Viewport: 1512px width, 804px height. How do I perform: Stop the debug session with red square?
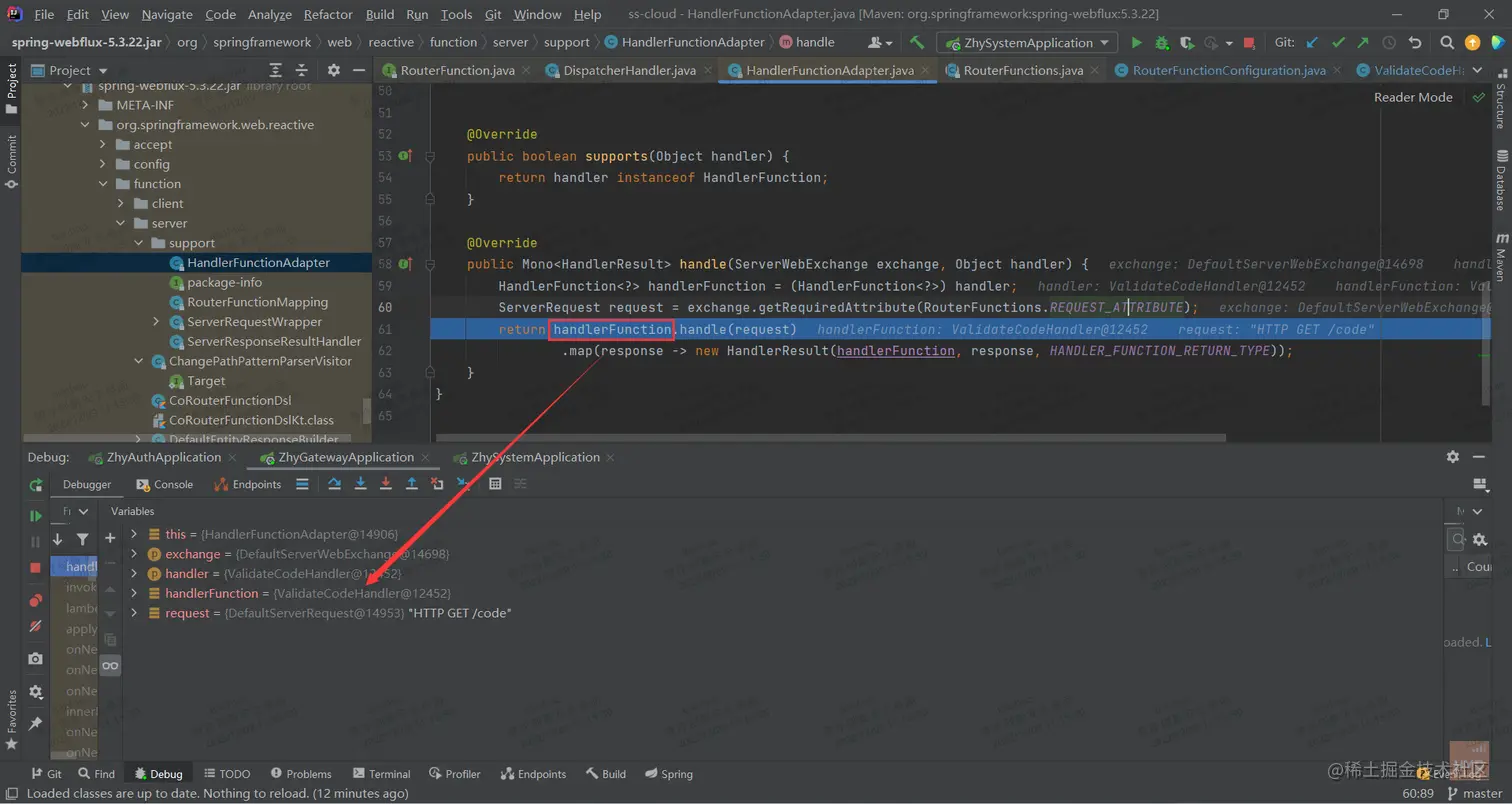(36, 567)
